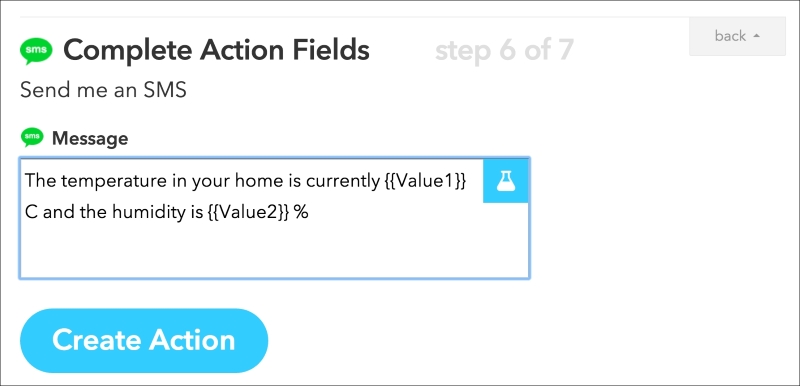
Task: Click the step 6 of 7 indicator
Action: [504, 50]
